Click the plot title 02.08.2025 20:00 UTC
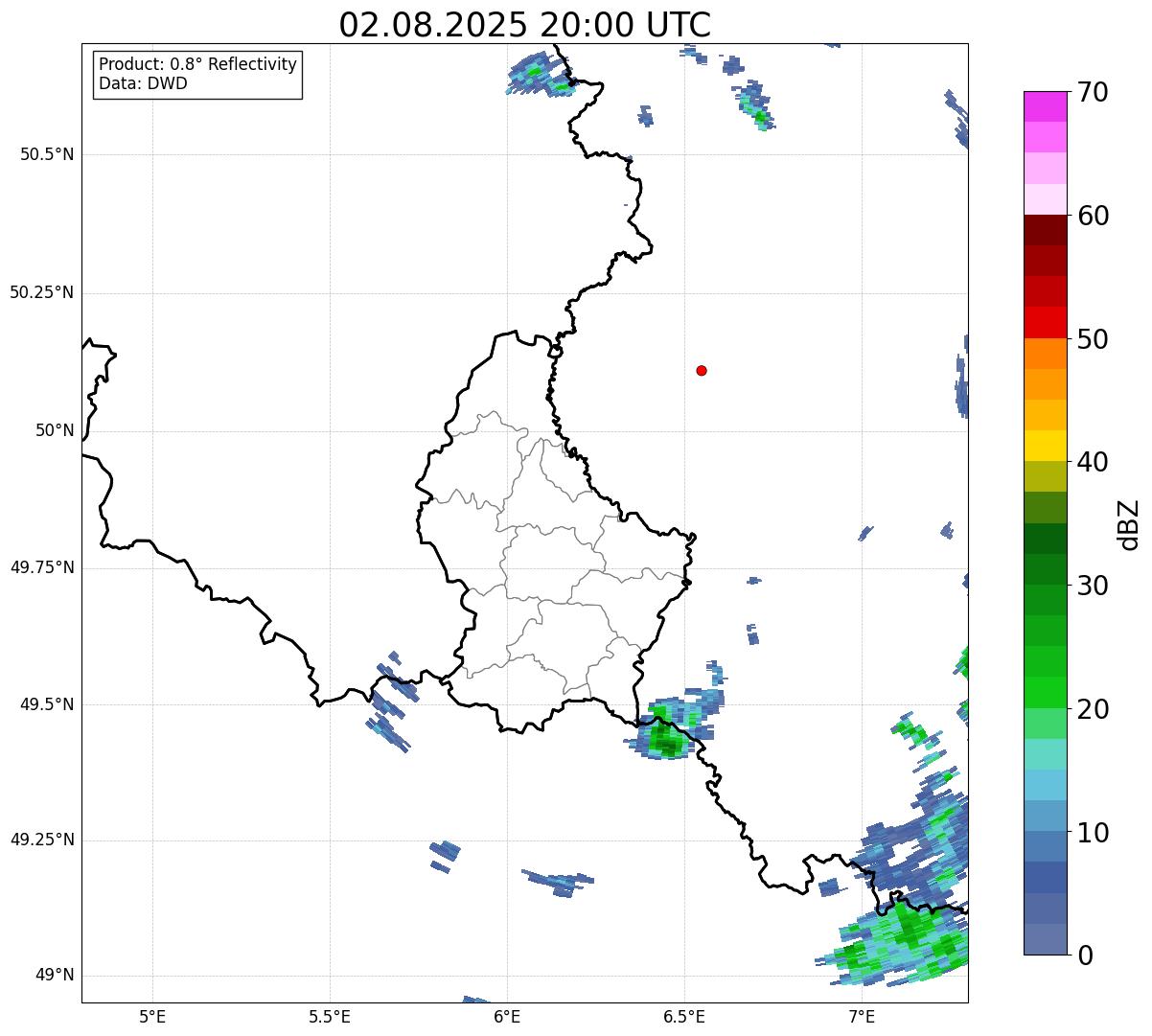The height and width of the screenshot is (1036, 1152). 525,24
